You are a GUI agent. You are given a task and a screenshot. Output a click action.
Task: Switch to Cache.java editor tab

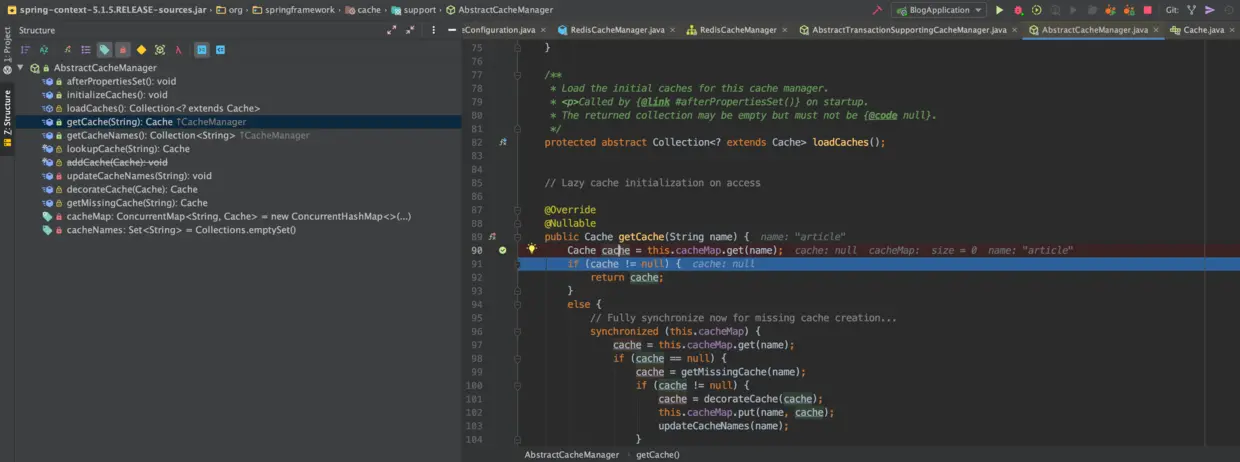1203,30
